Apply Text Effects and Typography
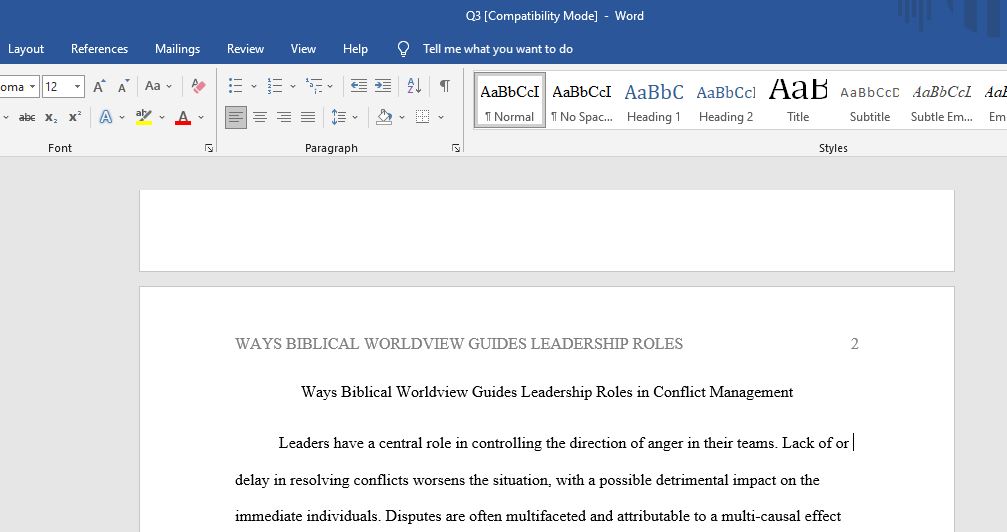1007x532 pixels. [105, 117]
